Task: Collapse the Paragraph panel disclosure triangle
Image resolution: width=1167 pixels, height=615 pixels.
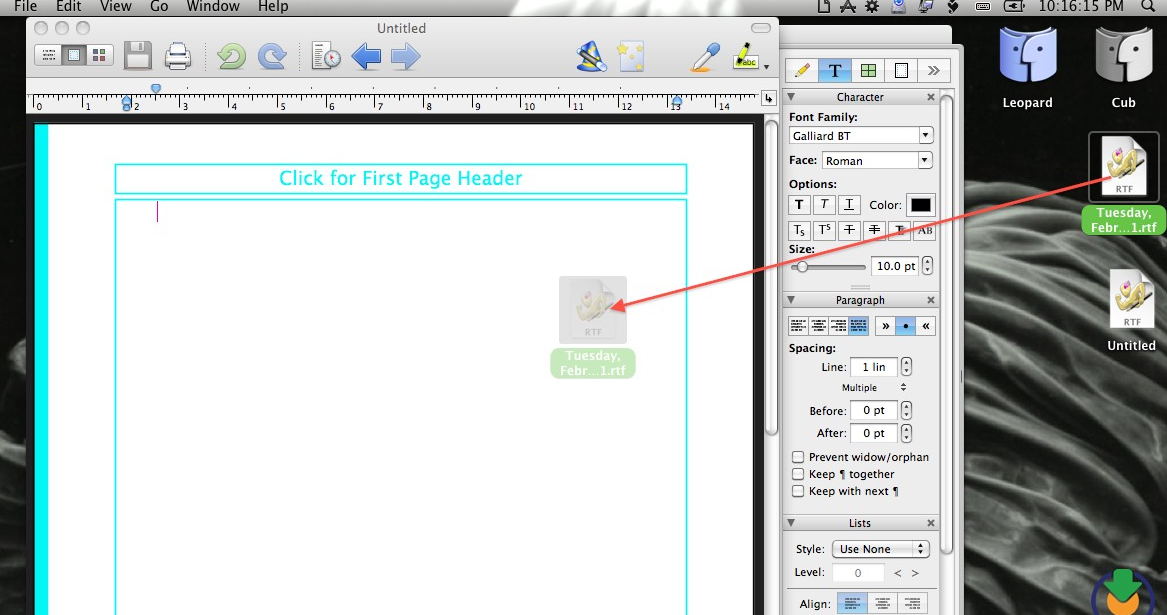Action: [x=790, y=299]
